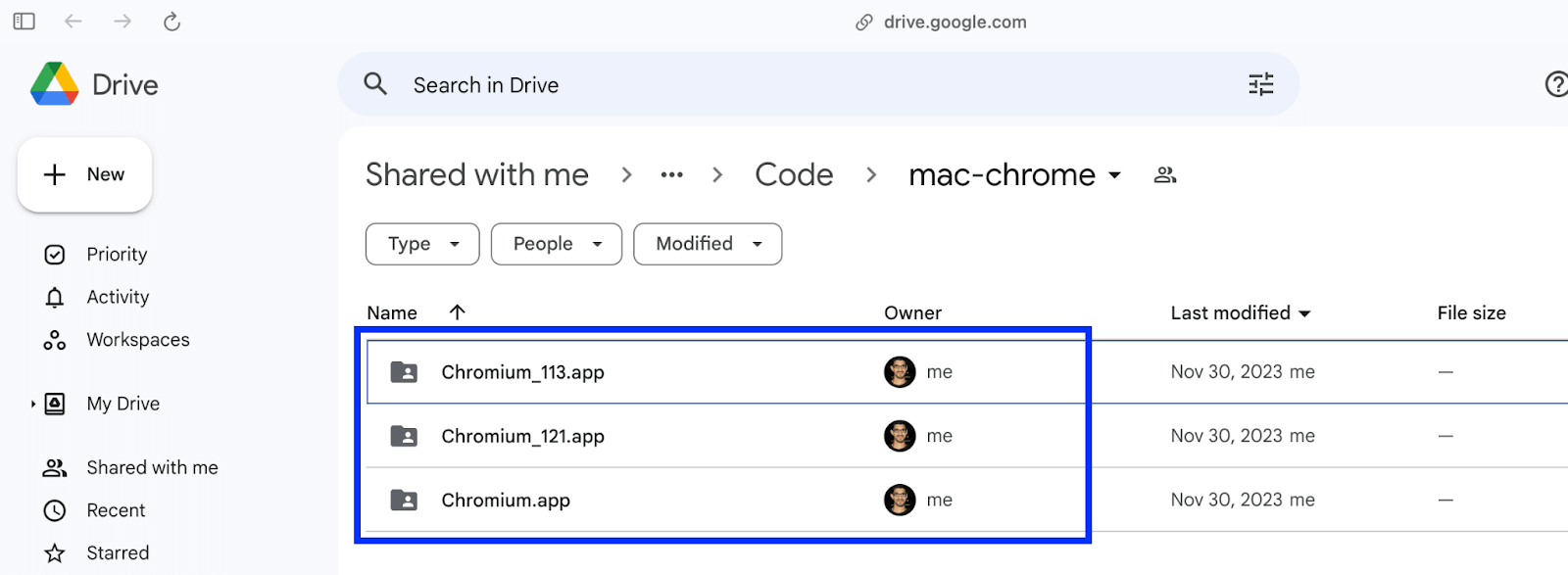This screenshot has height=575, width=1568.
Task: Click owner avatar in Chromium_113.app row
Action: pos(900,372)
